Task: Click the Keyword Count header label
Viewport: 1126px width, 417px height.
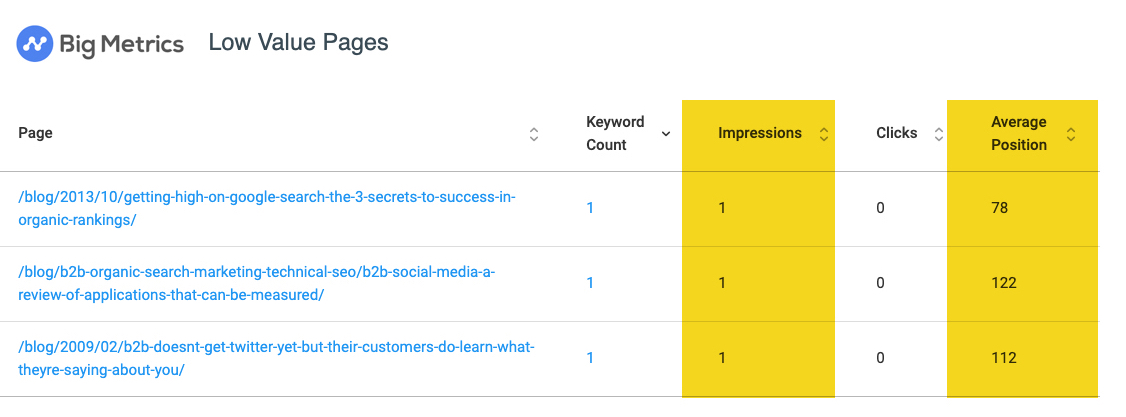Action: tap(615, 133)
